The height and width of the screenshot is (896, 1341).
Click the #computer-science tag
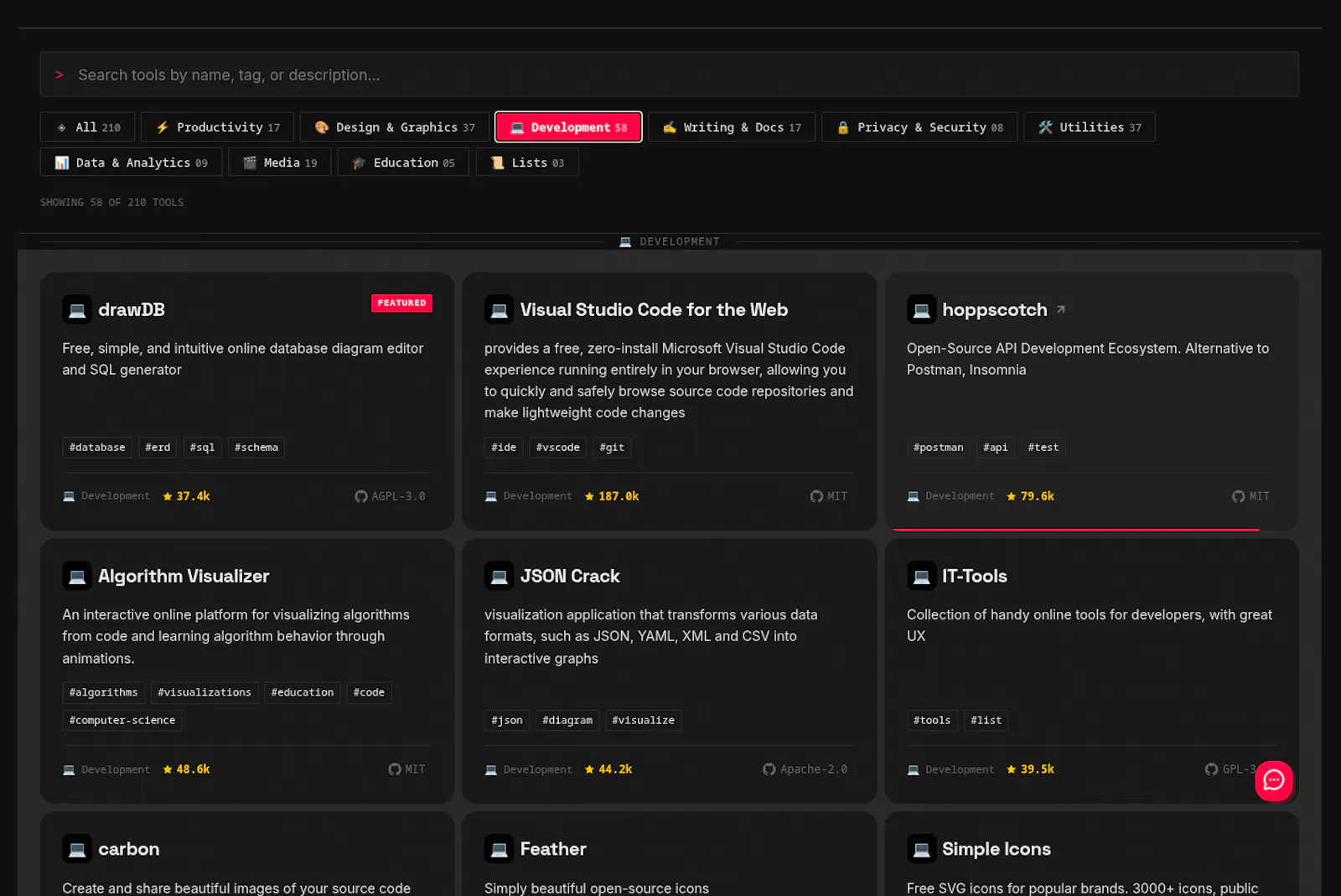122,720
